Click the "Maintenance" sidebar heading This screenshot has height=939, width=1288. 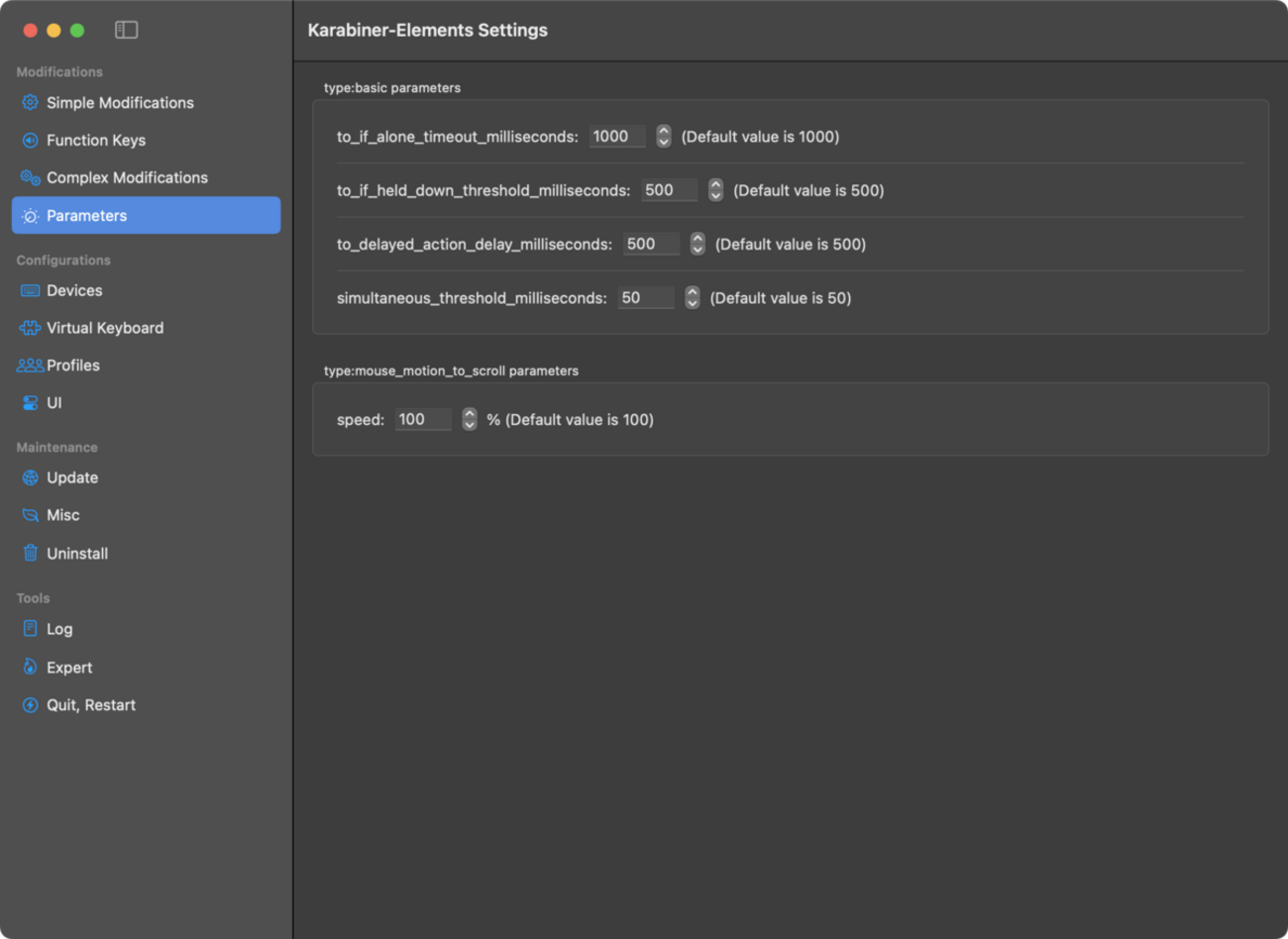pos(56,447)
